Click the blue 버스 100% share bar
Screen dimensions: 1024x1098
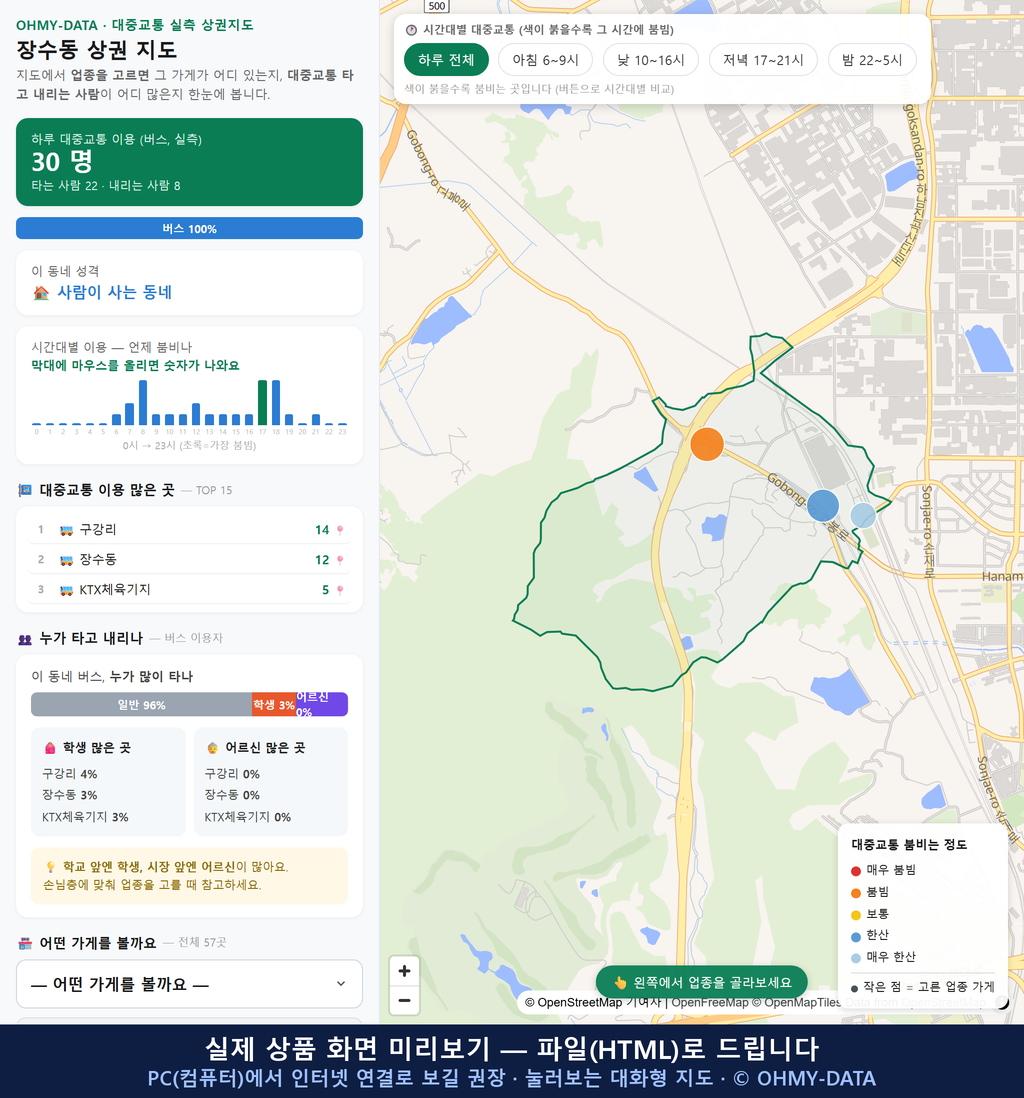point(189,228)
